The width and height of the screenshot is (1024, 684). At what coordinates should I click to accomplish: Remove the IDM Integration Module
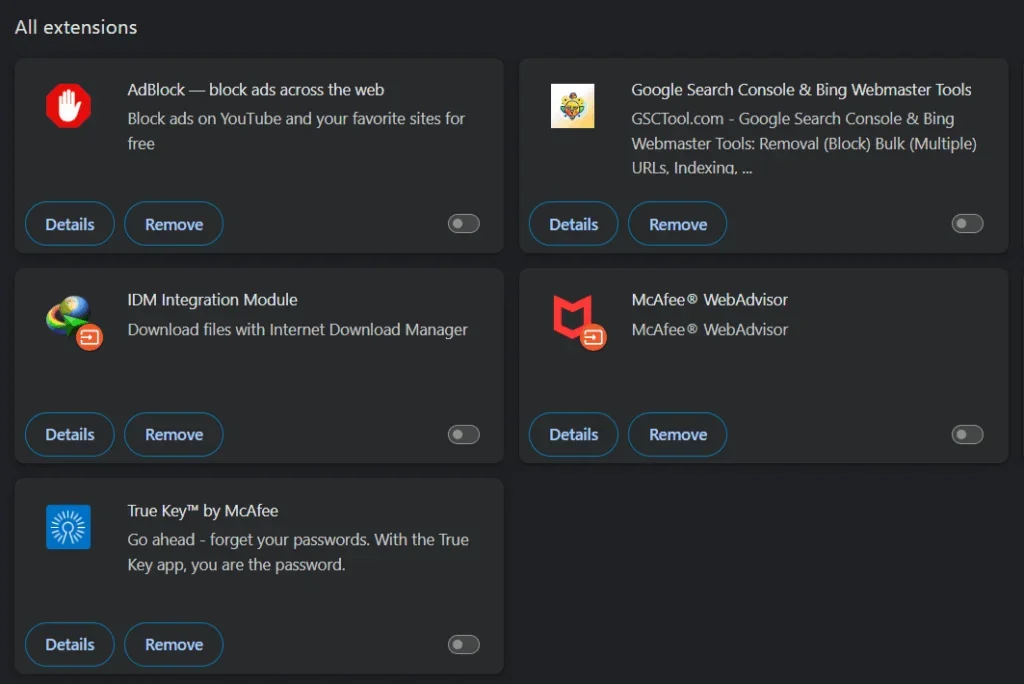[x=174, y=434]
